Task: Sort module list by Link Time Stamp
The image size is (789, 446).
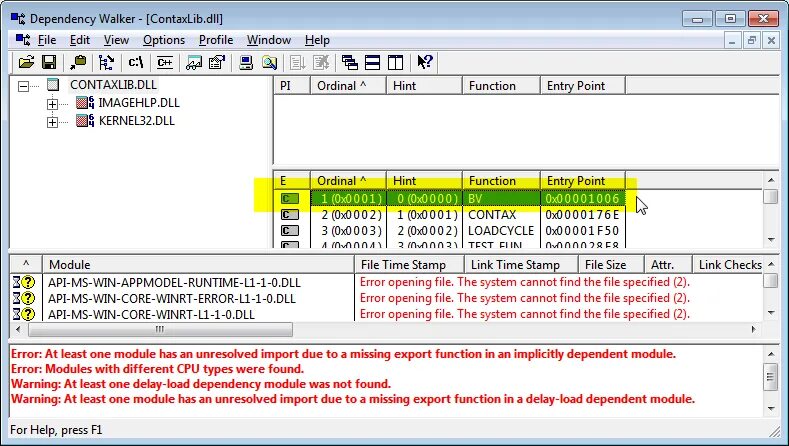Action: point(521,265)
